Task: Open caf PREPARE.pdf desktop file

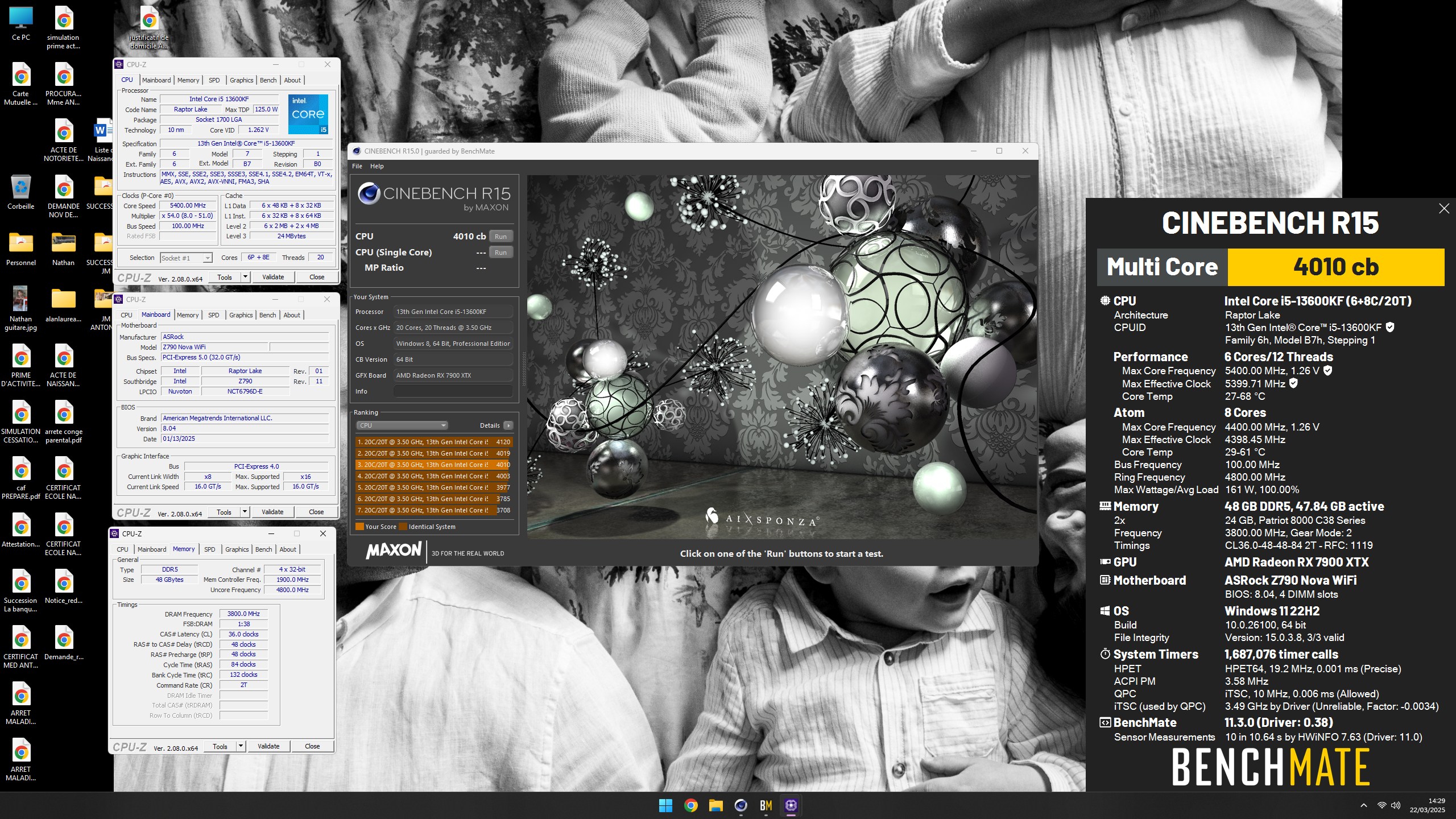Action: point(21,478)
